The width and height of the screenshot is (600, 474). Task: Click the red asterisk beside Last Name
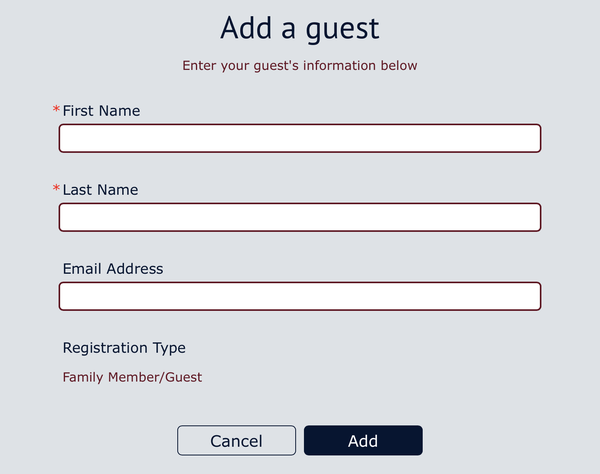coord(56,189)
